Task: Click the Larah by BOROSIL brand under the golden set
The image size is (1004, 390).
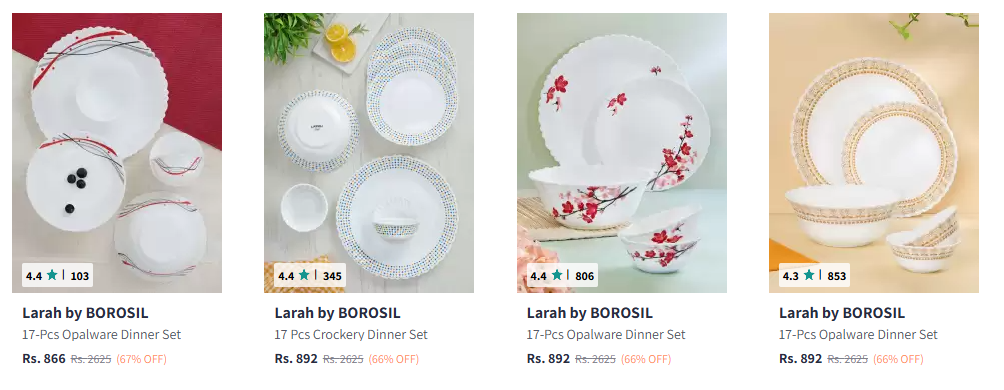Action: (842, 313)
